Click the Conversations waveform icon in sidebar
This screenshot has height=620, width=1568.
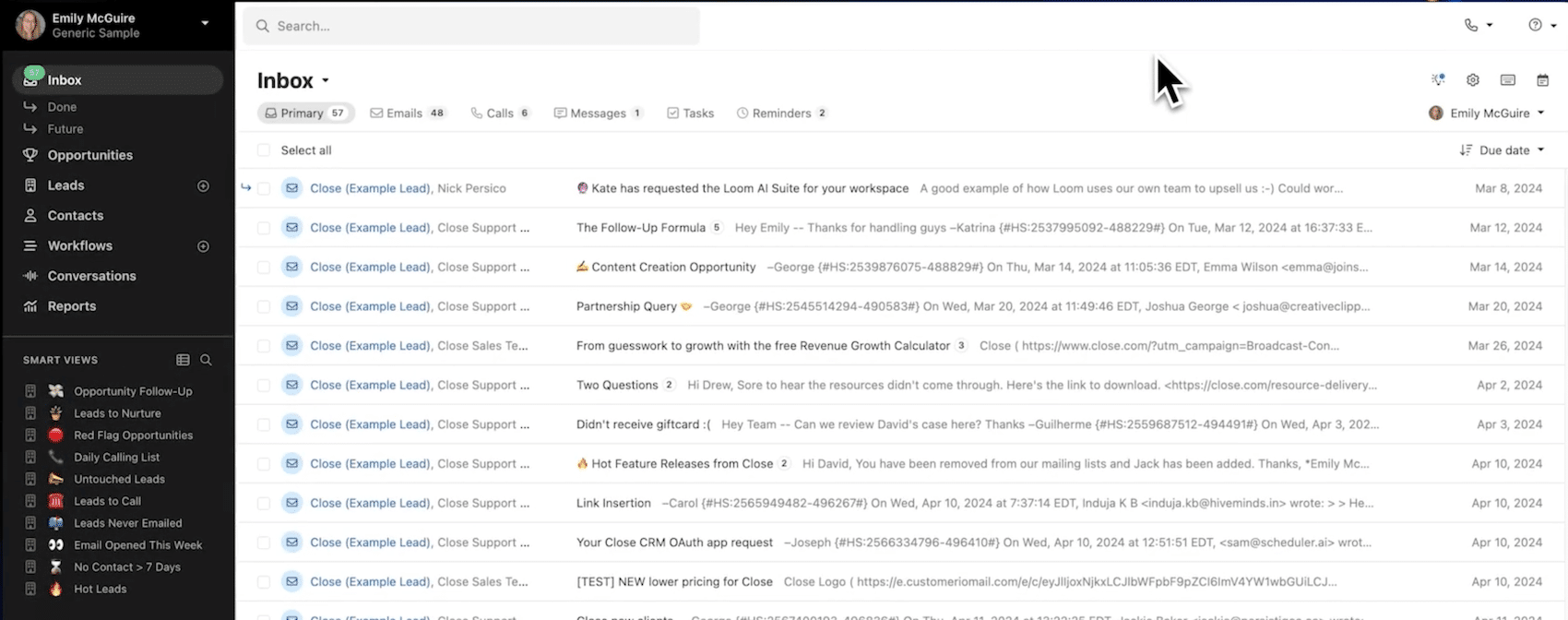pos(30,276)
